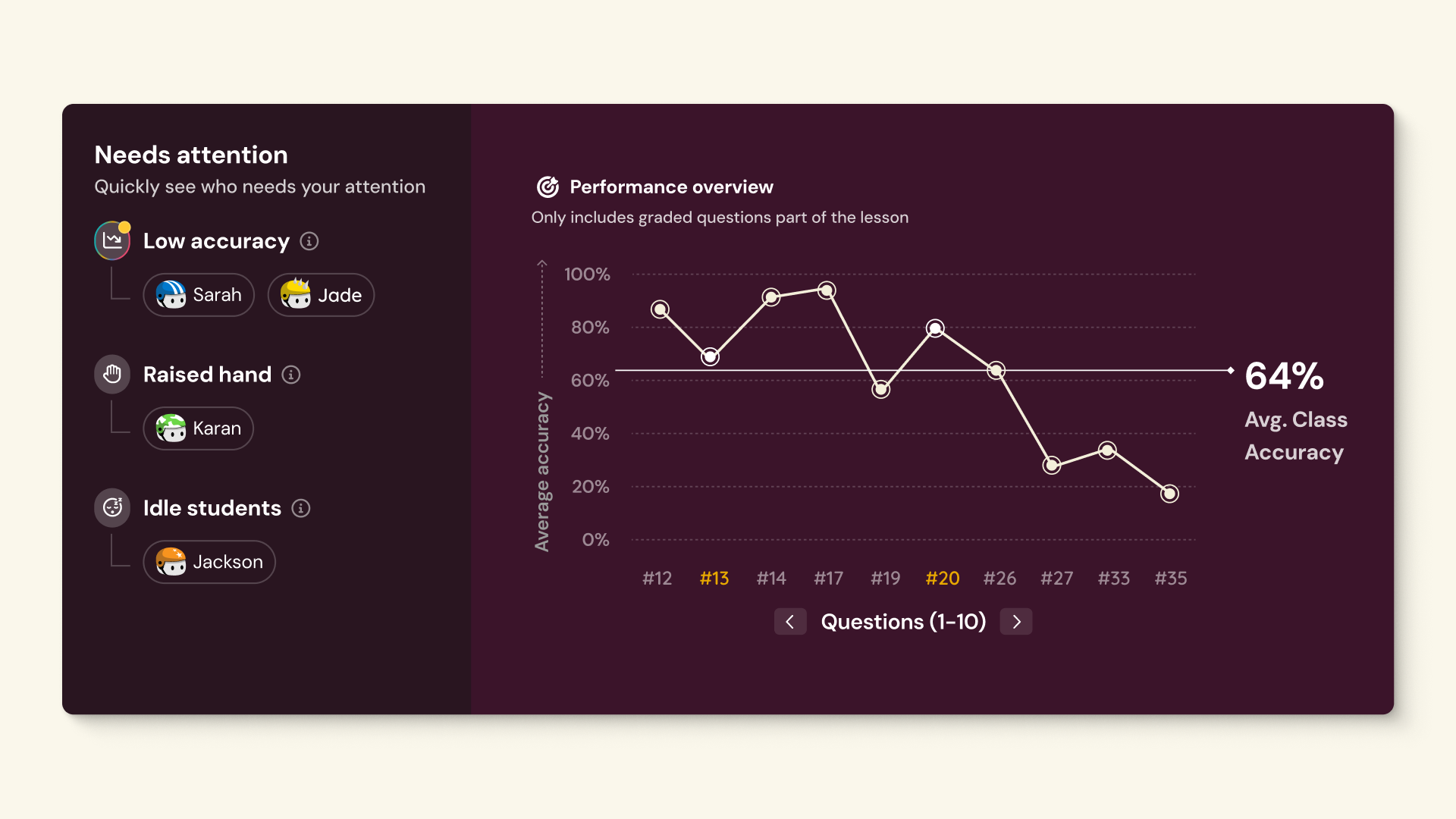The height and width of the screenshot is (819, 1456).
Task: Click Sarah's blue helmet avatar
Action: click(x=171, y=295)
